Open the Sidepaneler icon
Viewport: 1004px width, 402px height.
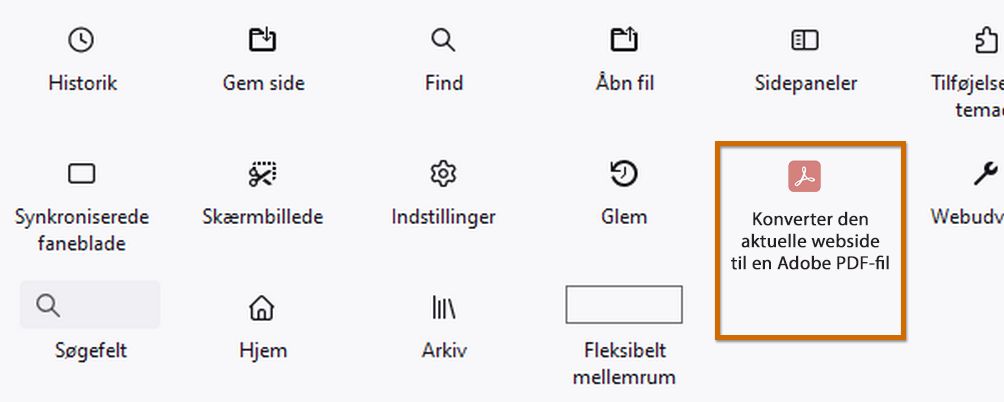coord(805,40)
